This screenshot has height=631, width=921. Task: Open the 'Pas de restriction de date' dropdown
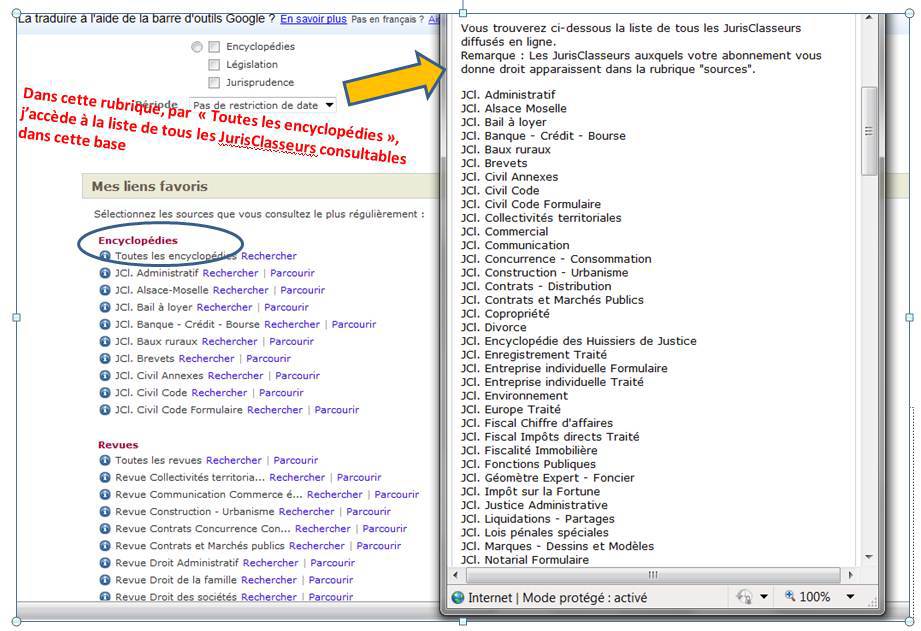point(263,105)
